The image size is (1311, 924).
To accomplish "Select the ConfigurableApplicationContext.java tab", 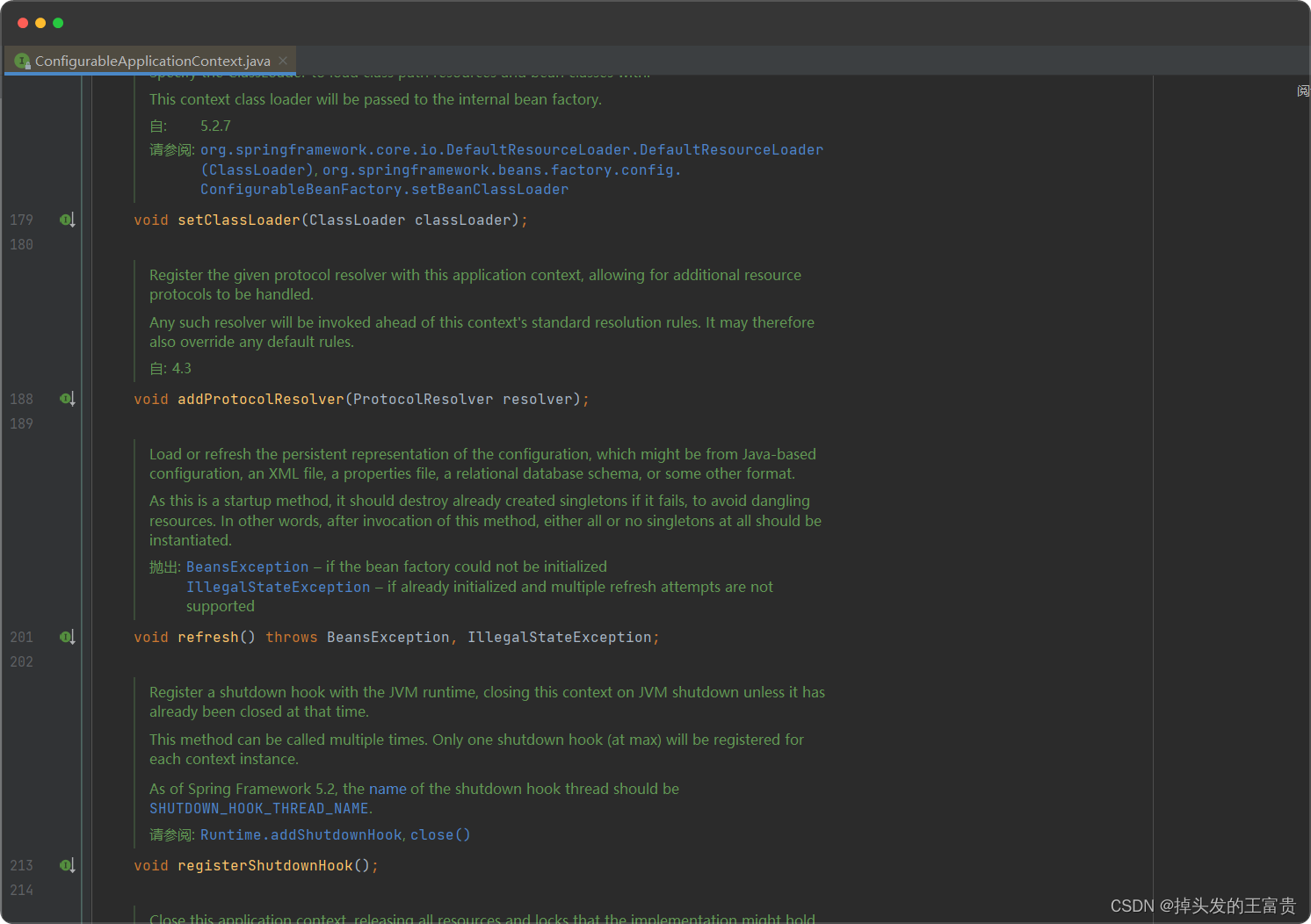I will (151, 61).
